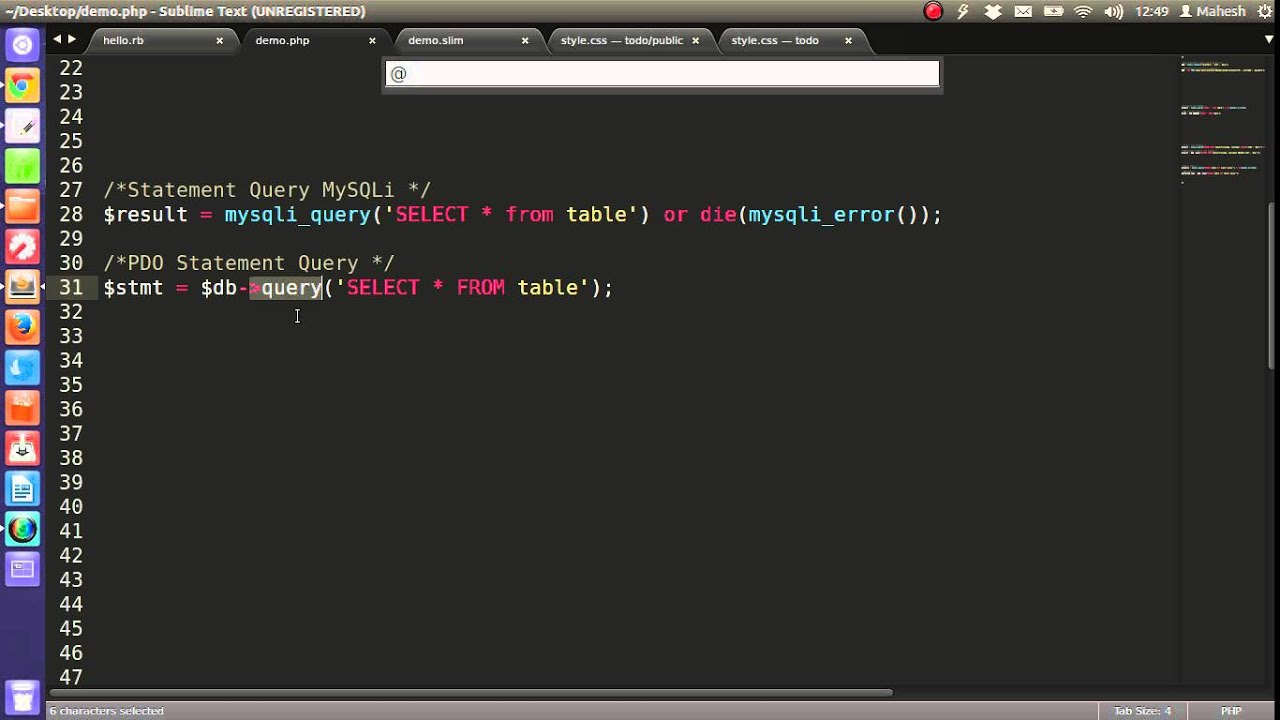Click line number 28 in the gutter
The image size is (1280, 720).
71,214
